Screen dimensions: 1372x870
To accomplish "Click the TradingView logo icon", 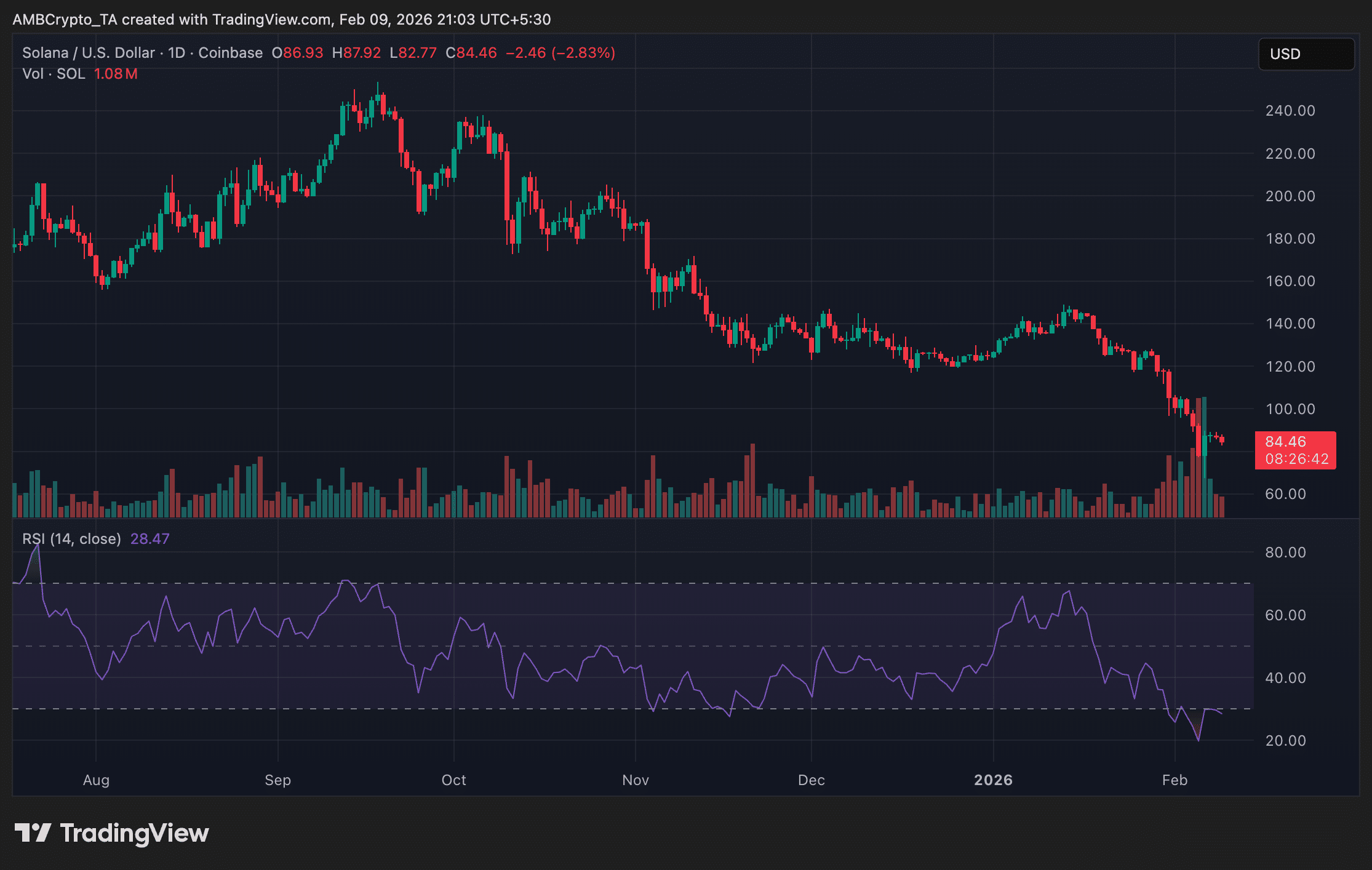I will pyautogui.click(x=33, y=832).
